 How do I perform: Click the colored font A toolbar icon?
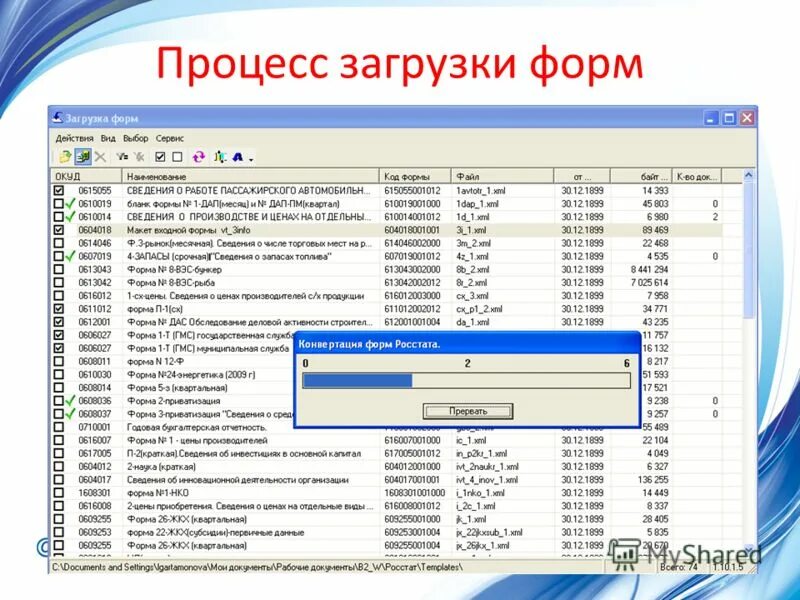[235, 158]
